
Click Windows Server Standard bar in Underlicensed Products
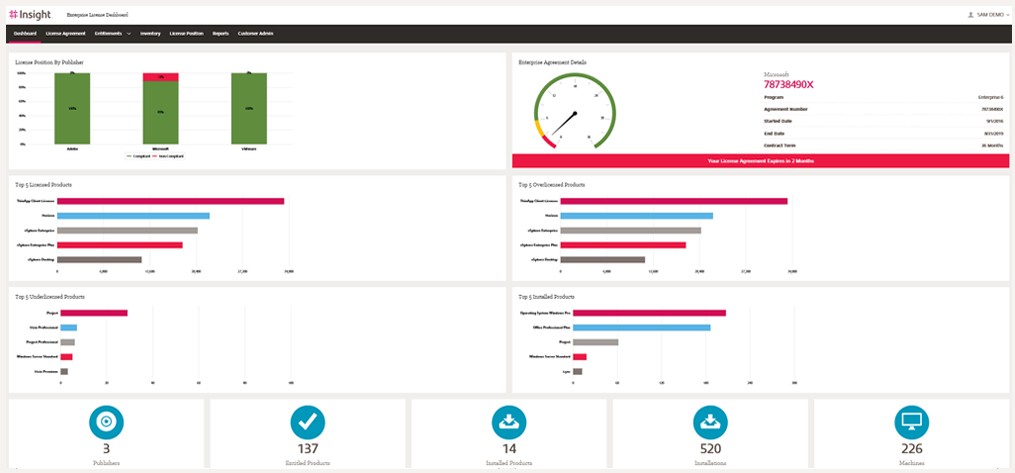point(67,357)
